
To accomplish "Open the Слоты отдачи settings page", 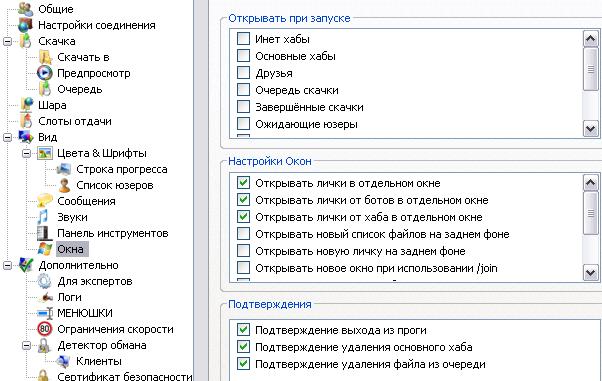I will click(x=75, y=121).
